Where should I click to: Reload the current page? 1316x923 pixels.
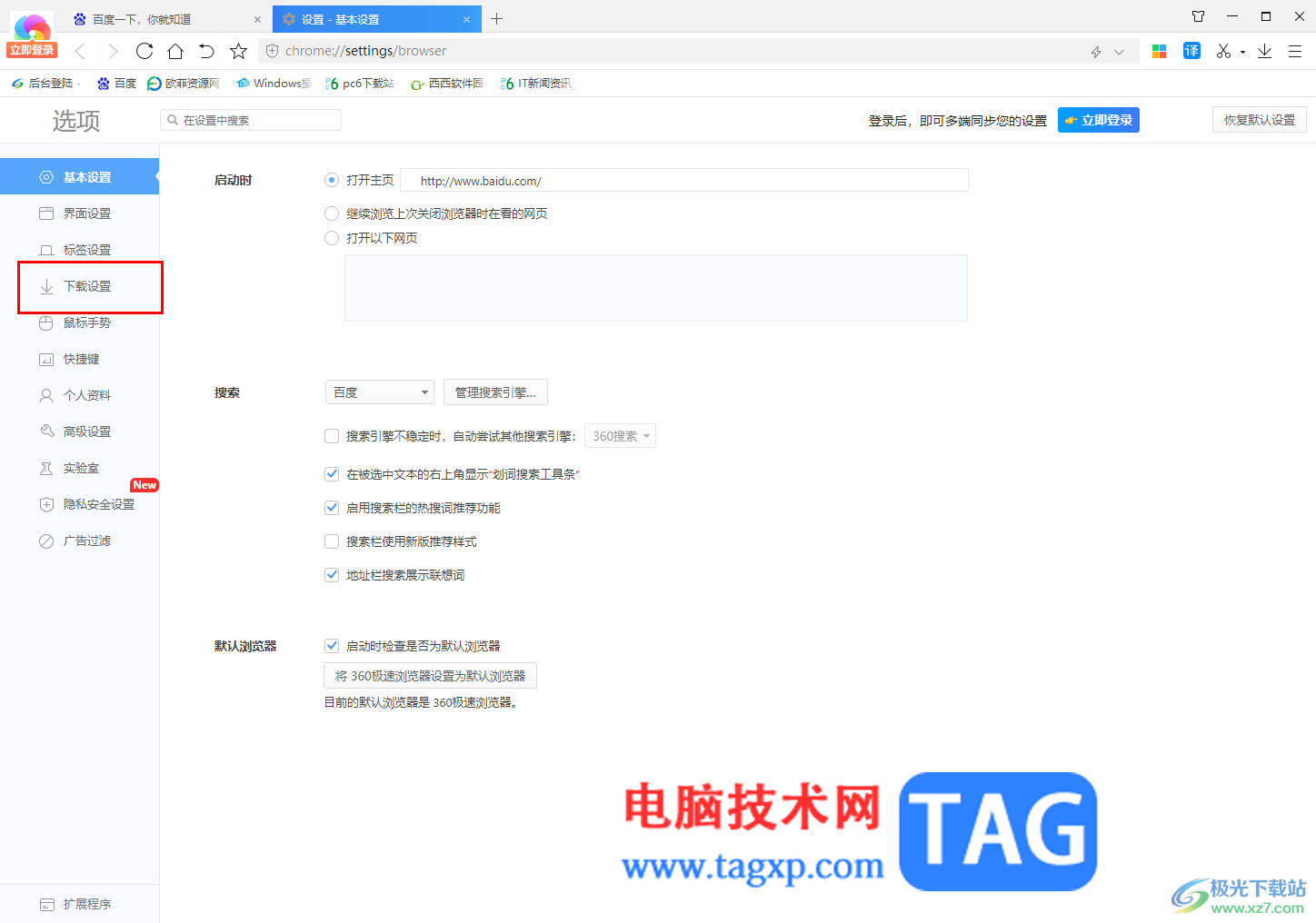145,51
